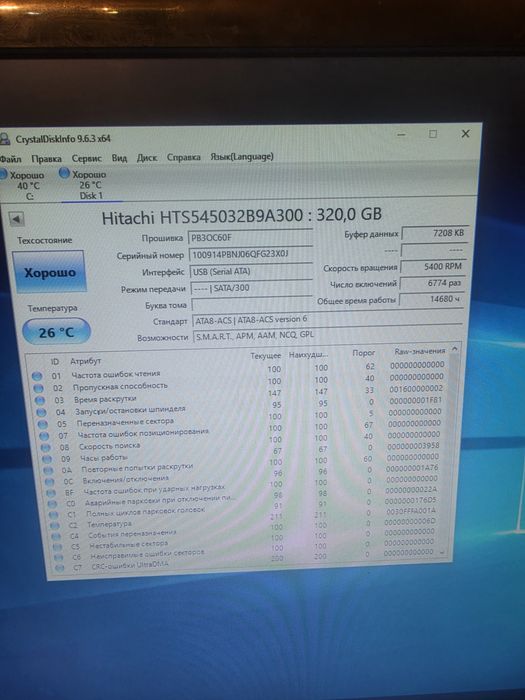Viewport: 525px width, 700px height.
Task: Click the rotation speed value 5400 RPM
Action: 433,267
